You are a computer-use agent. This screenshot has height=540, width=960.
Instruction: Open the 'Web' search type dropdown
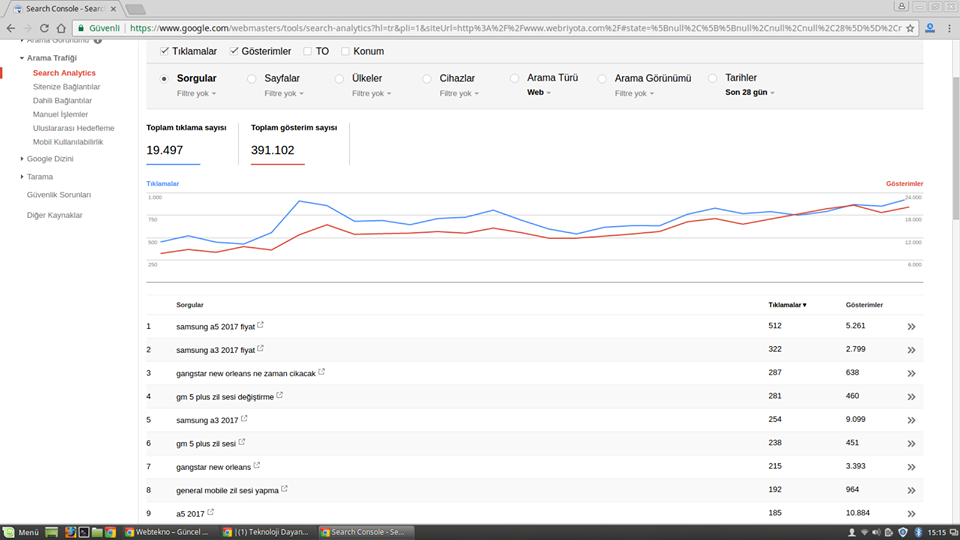(x=539, y=92)
